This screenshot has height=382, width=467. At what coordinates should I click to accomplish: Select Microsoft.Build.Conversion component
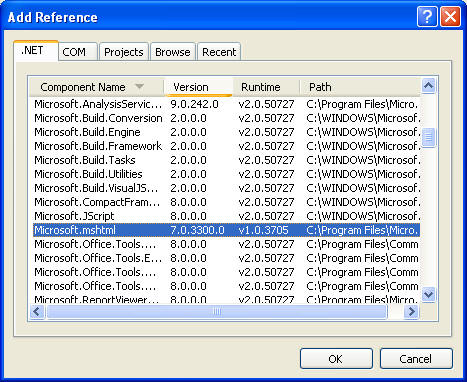point(226,118)
